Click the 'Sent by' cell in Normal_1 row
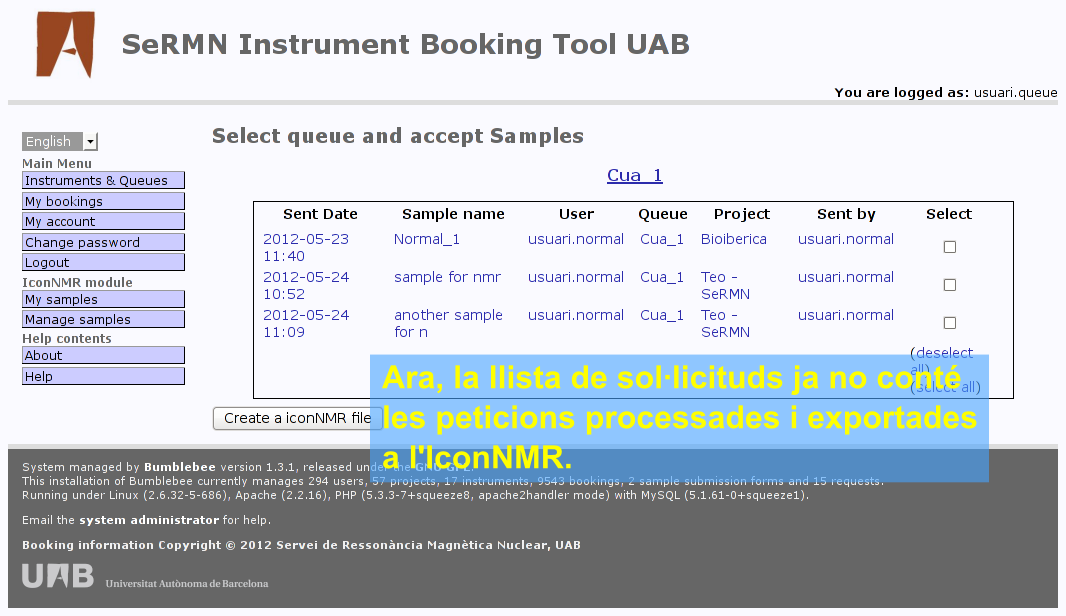Viewport: 1066px width, 616px height. tap(846, 239)
